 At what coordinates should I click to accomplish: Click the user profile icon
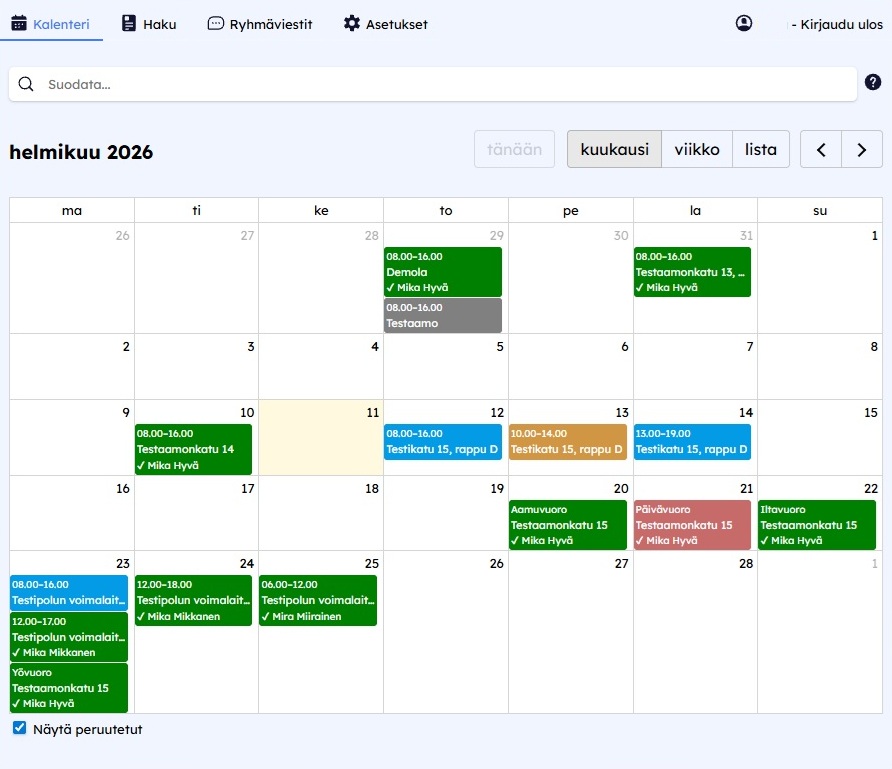[743, 22]
